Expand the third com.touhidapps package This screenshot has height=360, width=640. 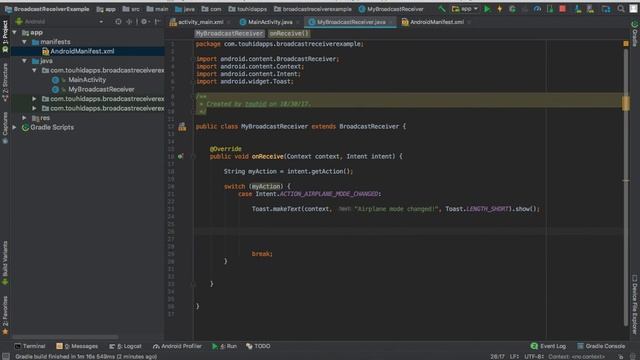[x=34, y=108]
